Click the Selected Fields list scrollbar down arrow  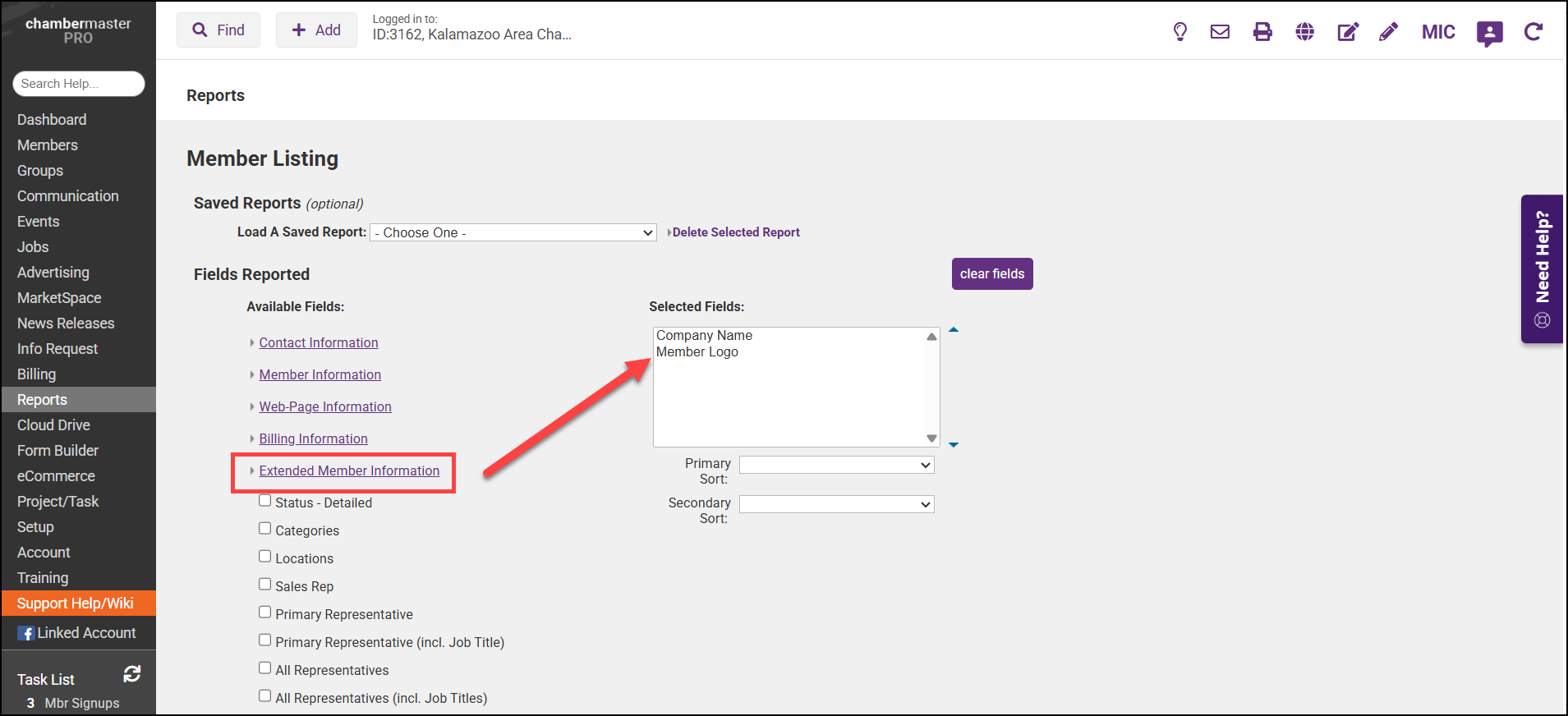(x=931, y=438)
